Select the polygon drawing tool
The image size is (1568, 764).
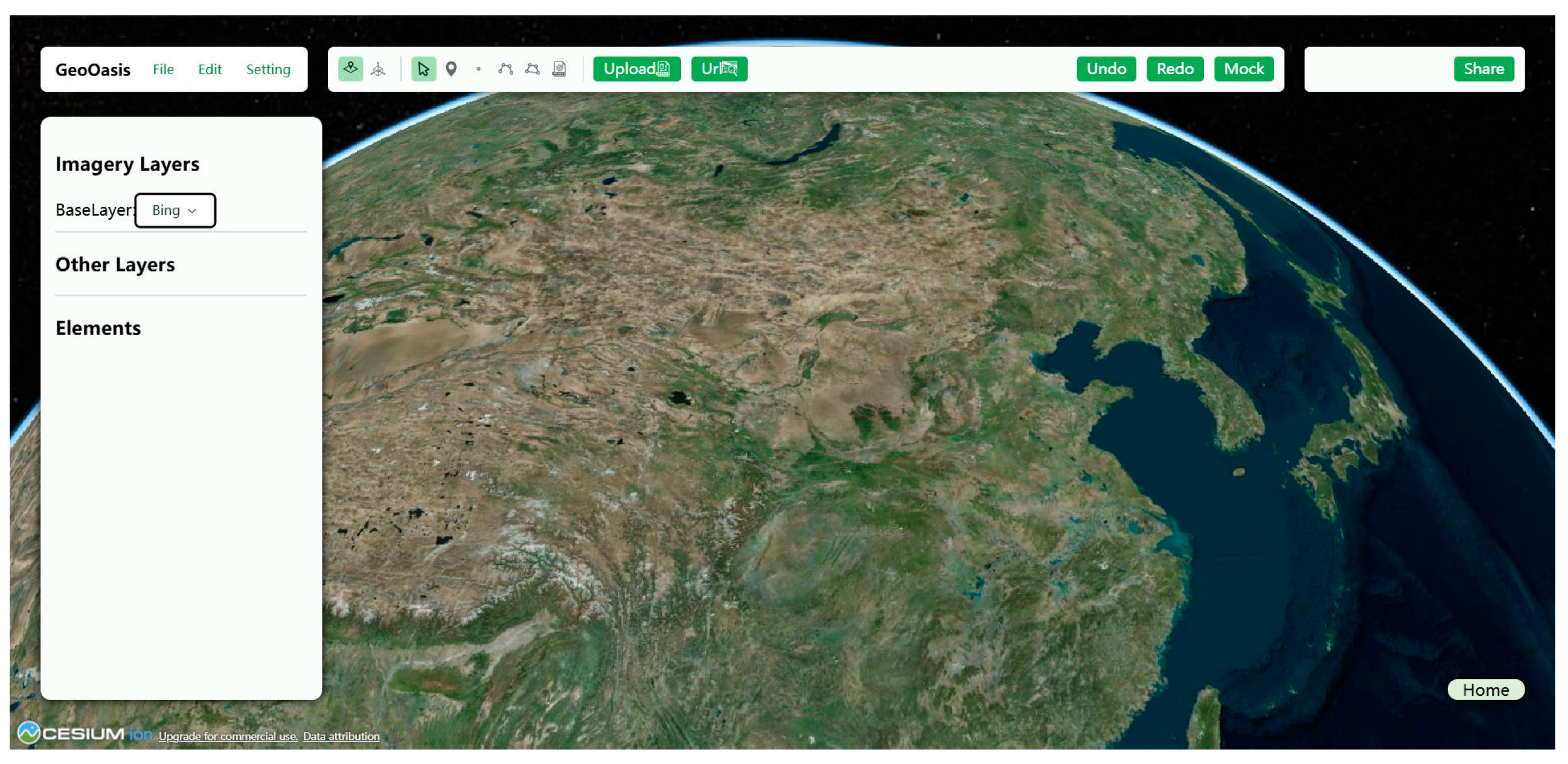(x=533, y=69)
